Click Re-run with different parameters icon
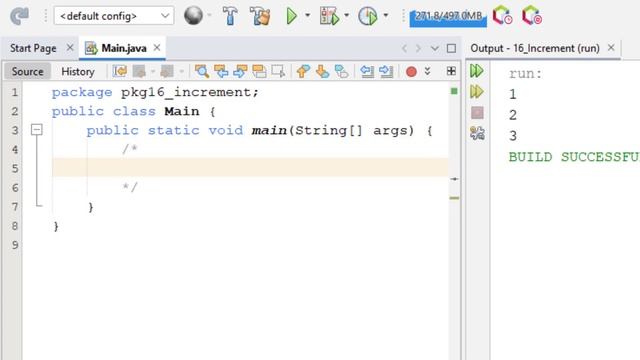 pos(477,91)
